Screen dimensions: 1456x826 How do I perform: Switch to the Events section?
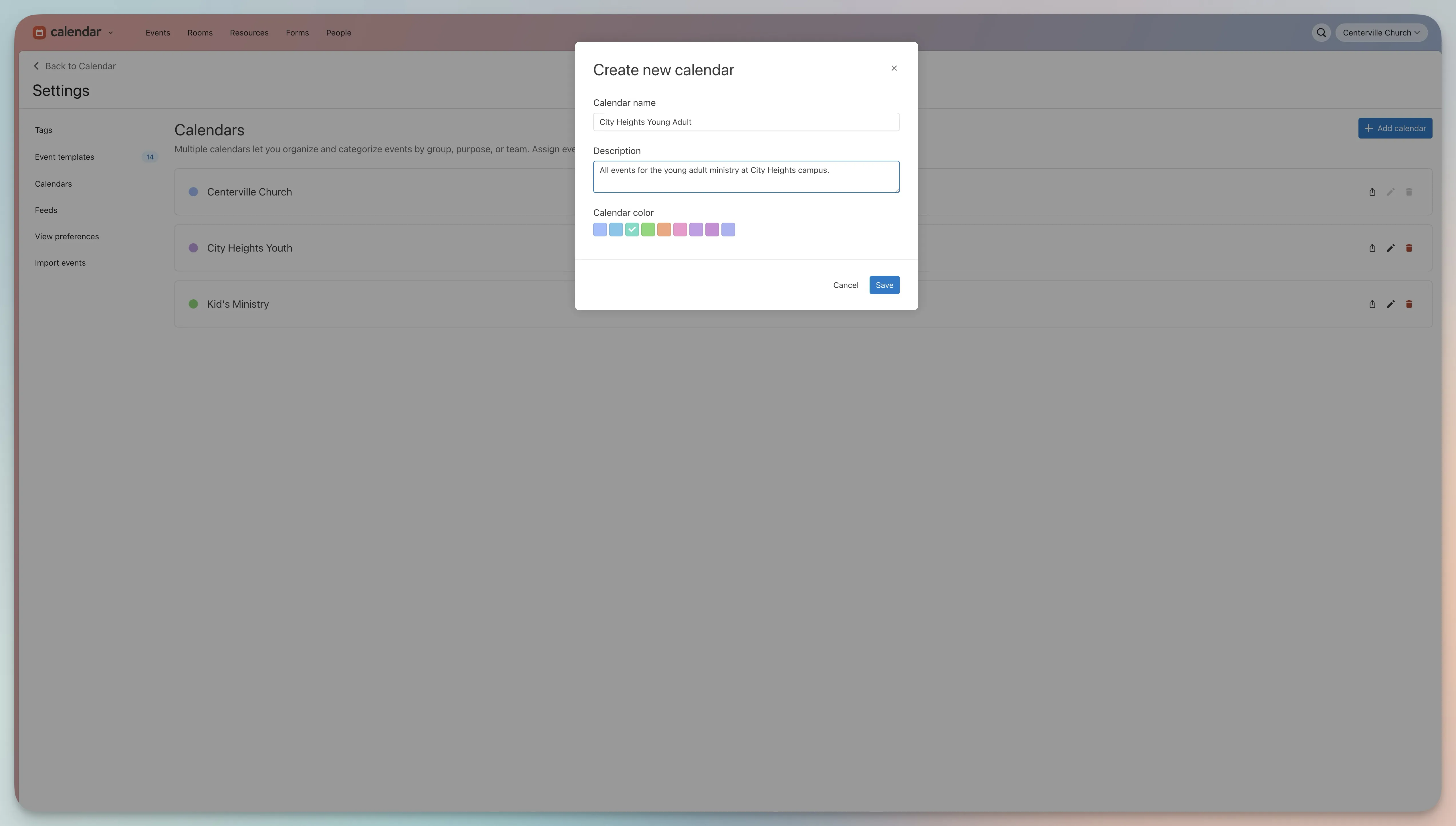pyautogui.click(x=158, y=32)
